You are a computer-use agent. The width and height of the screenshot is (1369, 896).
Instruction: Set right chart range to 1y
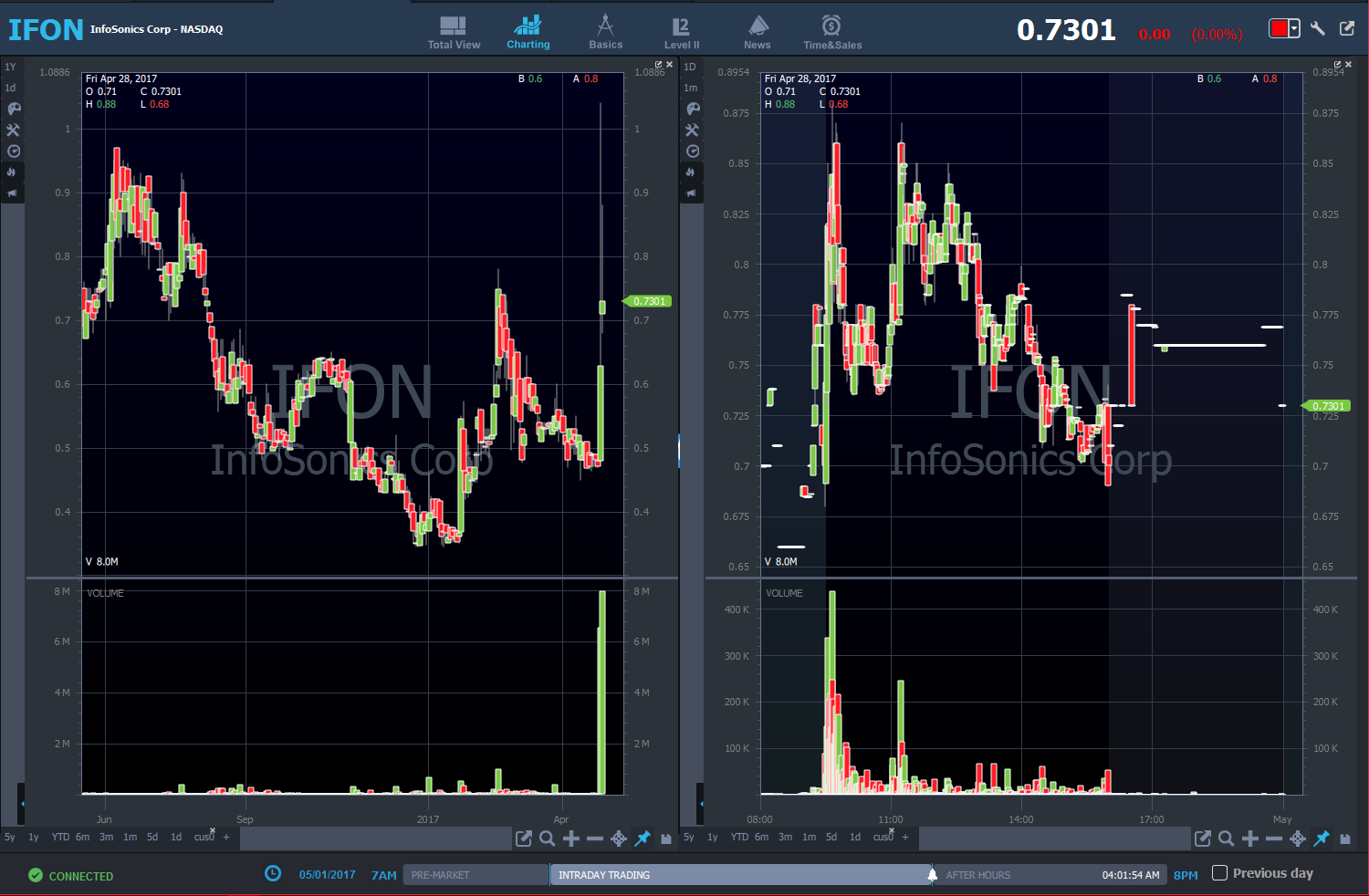click(x=713, y=837)
